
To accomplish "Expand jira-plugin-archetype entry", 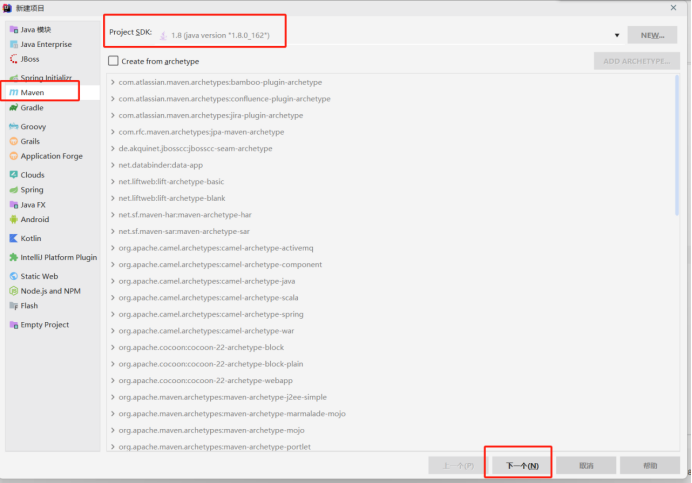I will point(113,115).
